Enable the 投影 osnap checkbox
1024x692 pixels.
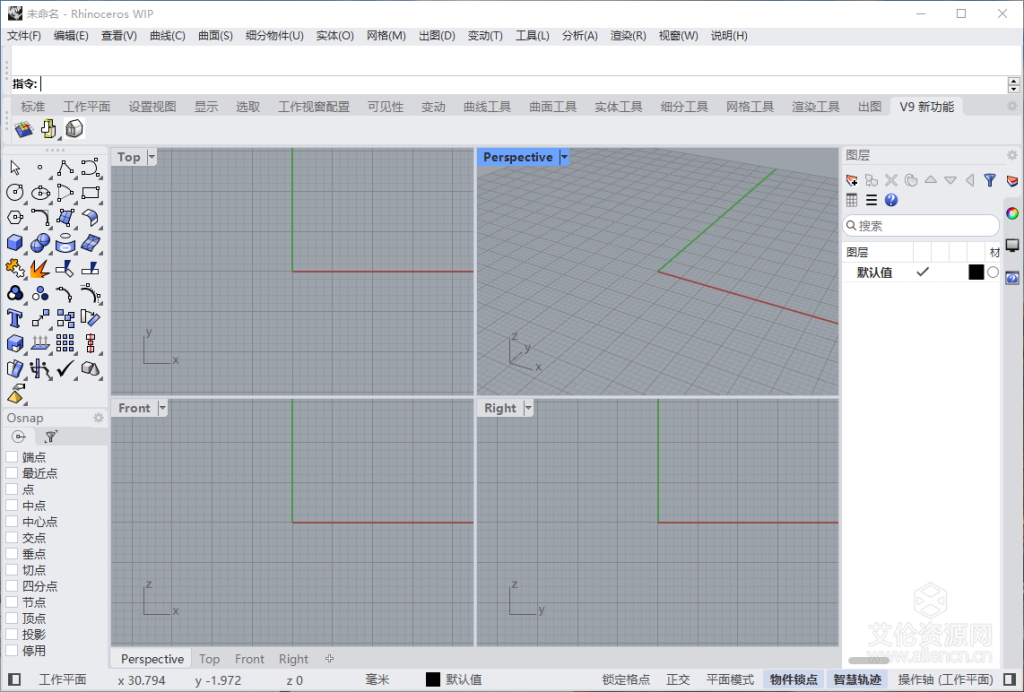point(12,635)
